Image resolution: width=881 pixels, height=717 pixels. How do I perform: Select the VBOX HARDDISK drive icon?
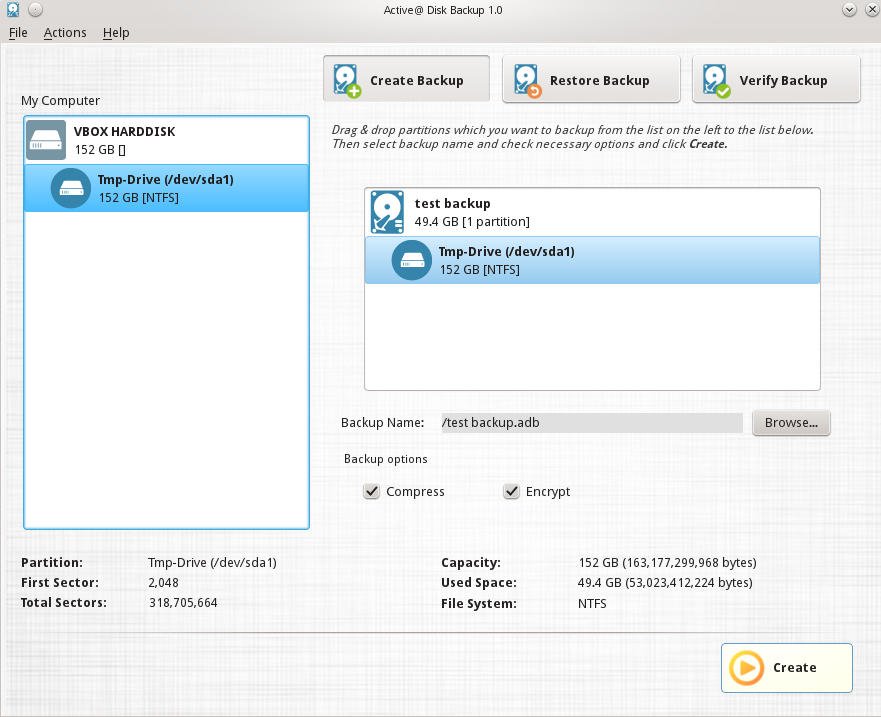point(45,139)
